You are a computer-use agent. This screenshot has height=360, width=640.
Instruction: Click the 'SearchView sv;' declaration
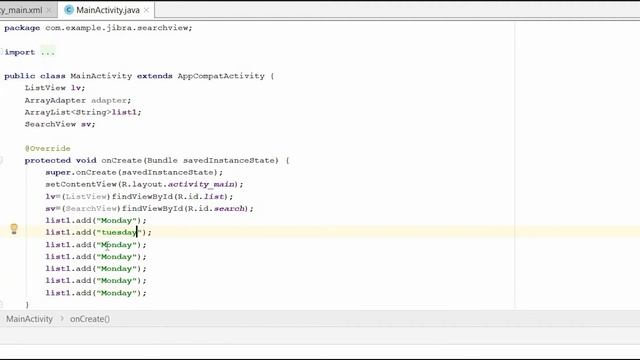tap(60, 124)
